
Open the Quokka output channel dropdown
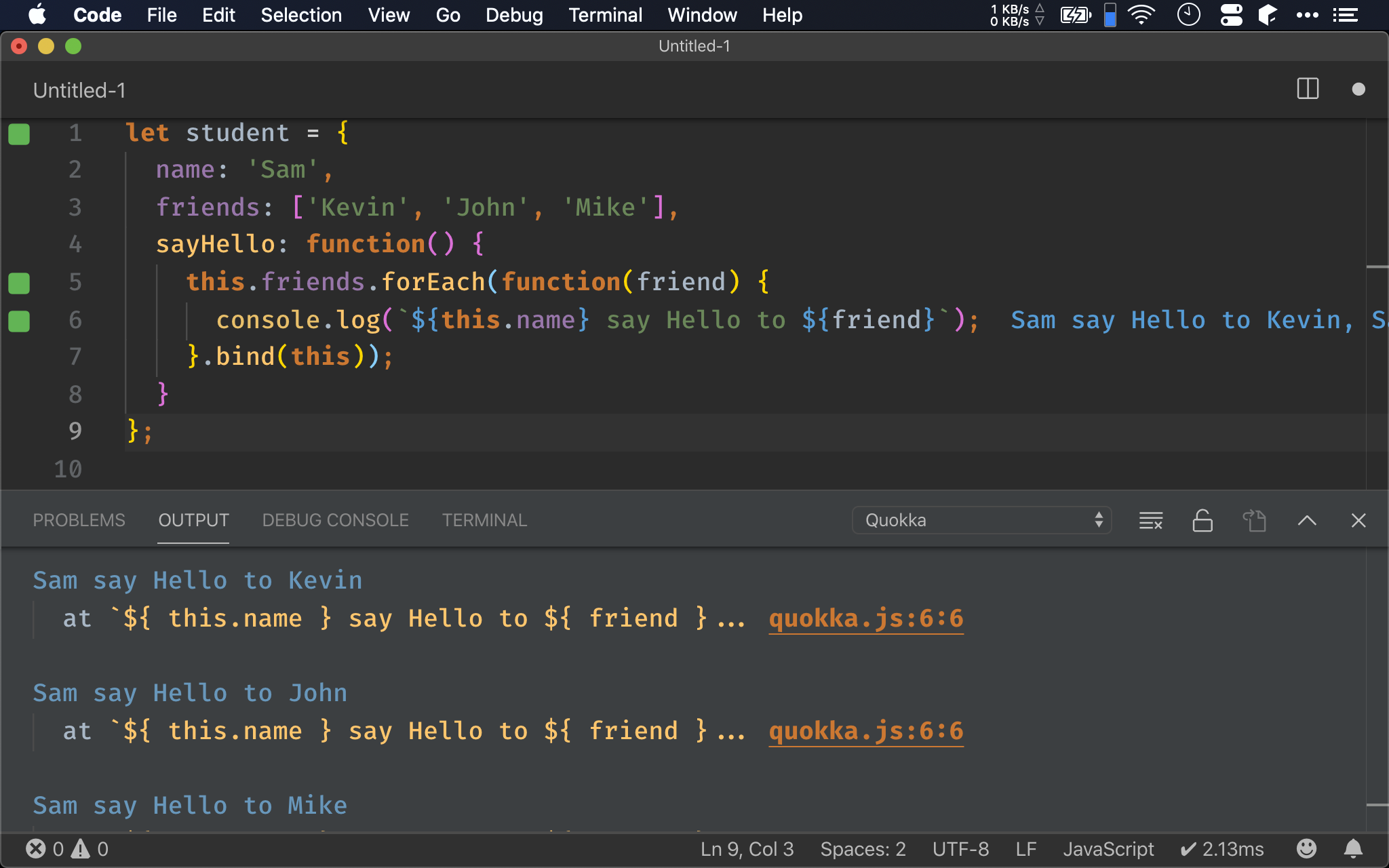(981, 520)
